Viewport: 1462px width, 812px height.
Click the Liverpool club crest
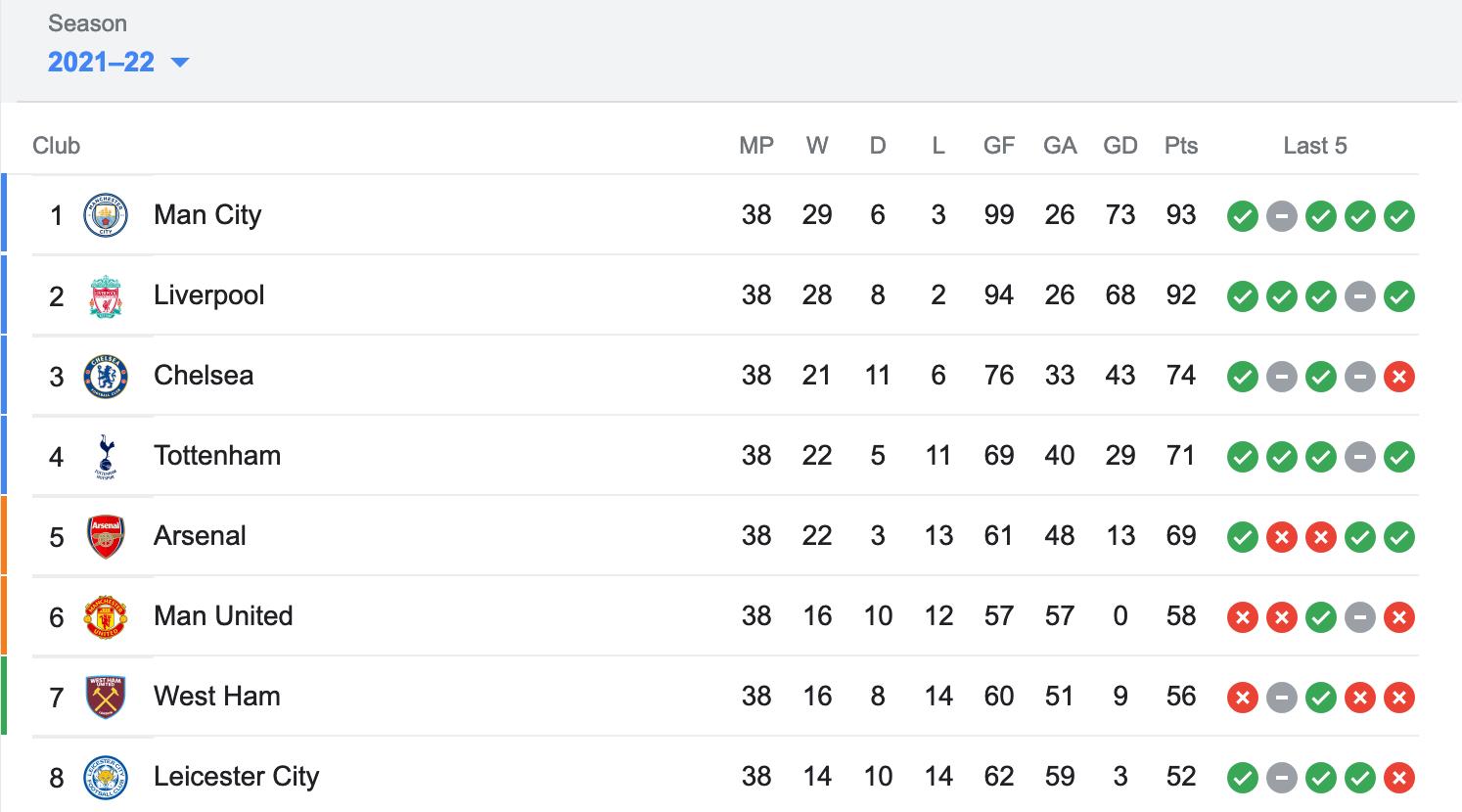tap(106, 295)
